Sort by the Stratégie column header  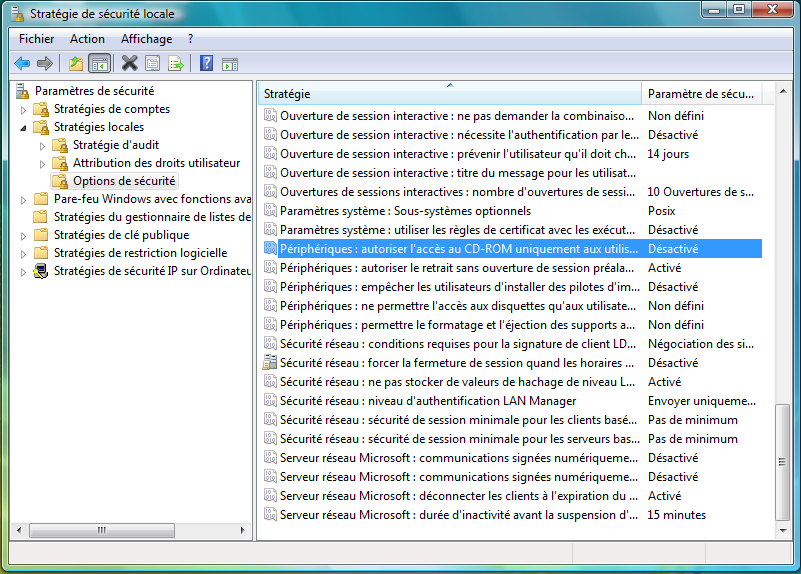[x=450, y=94]
